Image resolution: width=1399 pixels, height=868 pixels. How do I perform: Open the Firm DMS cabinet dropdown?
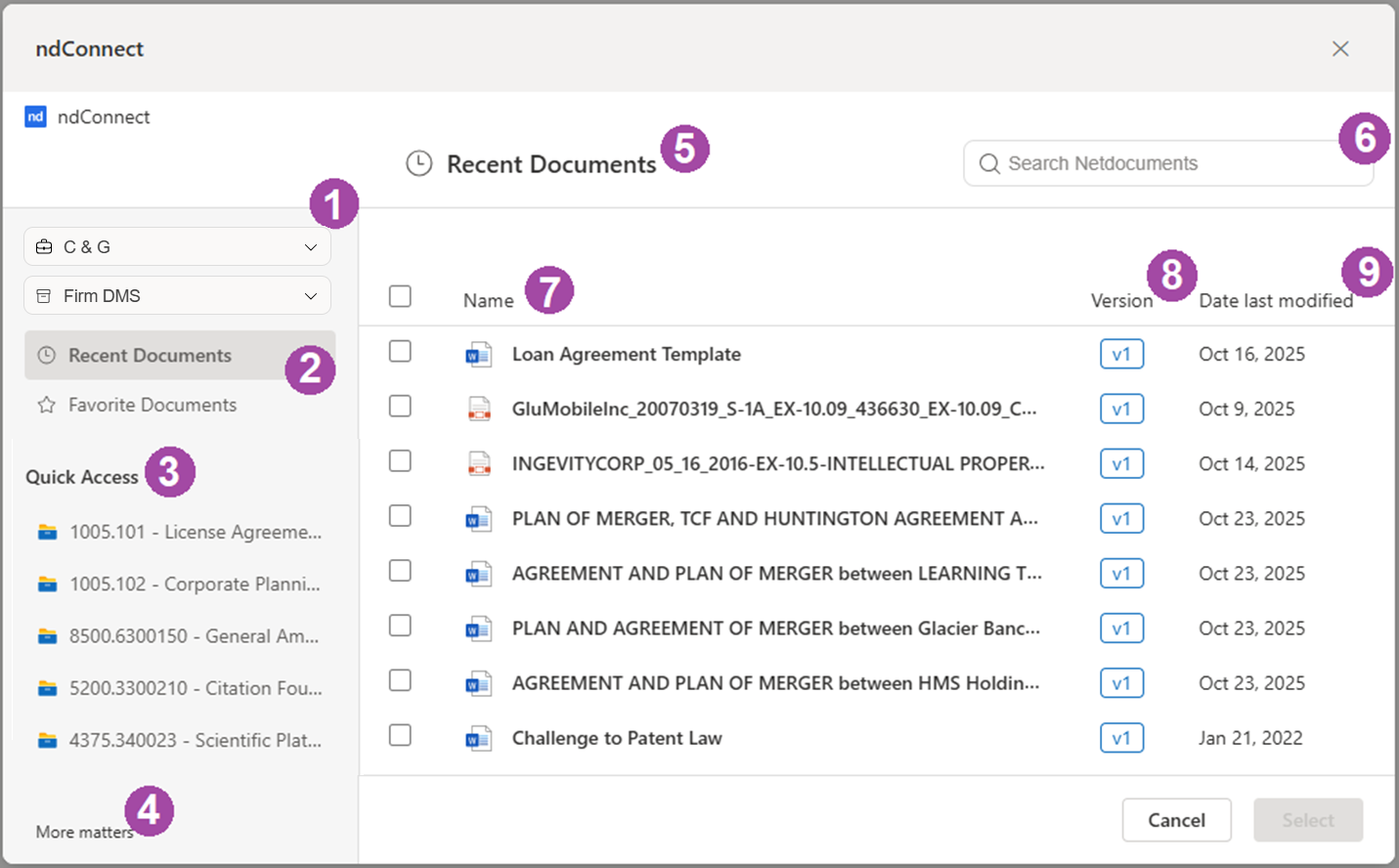(177, 295)
